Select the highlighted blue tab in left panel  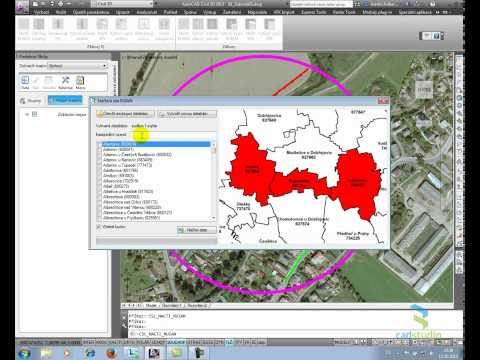click(65, 100)
